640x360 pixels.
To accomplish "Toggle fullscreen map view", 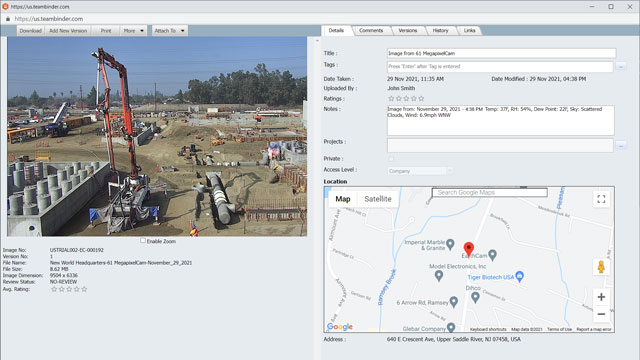I will [601, 199].
